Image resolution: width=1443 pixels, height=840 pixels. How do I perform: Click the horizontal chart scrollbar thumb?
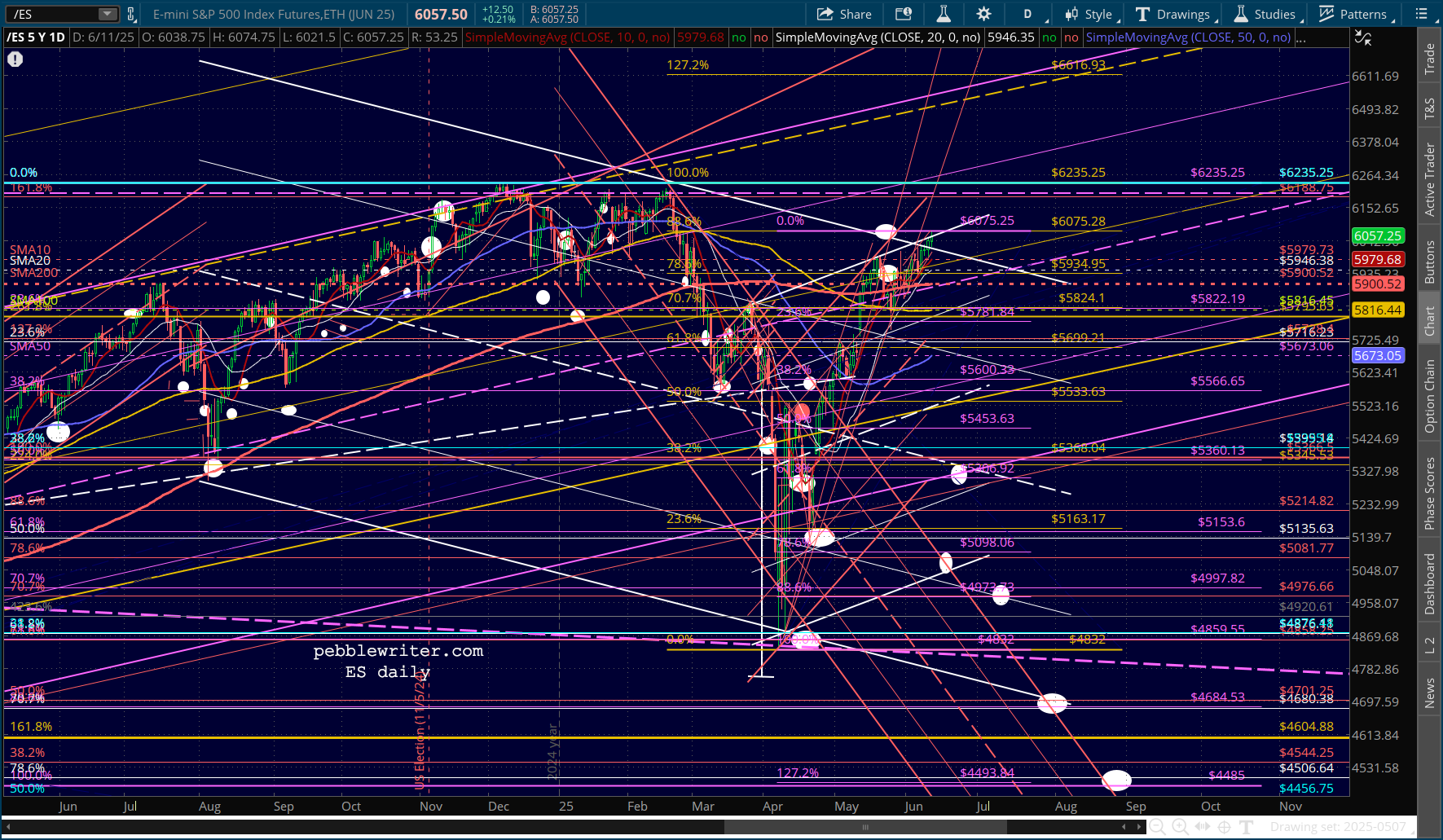[x=865, y=827]
